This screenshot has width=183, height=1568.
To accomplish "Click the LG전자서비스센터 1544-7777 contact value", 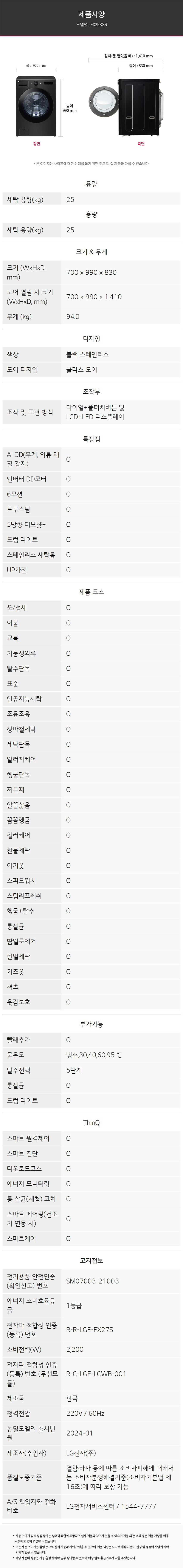I will click(x=111, y=1518).
